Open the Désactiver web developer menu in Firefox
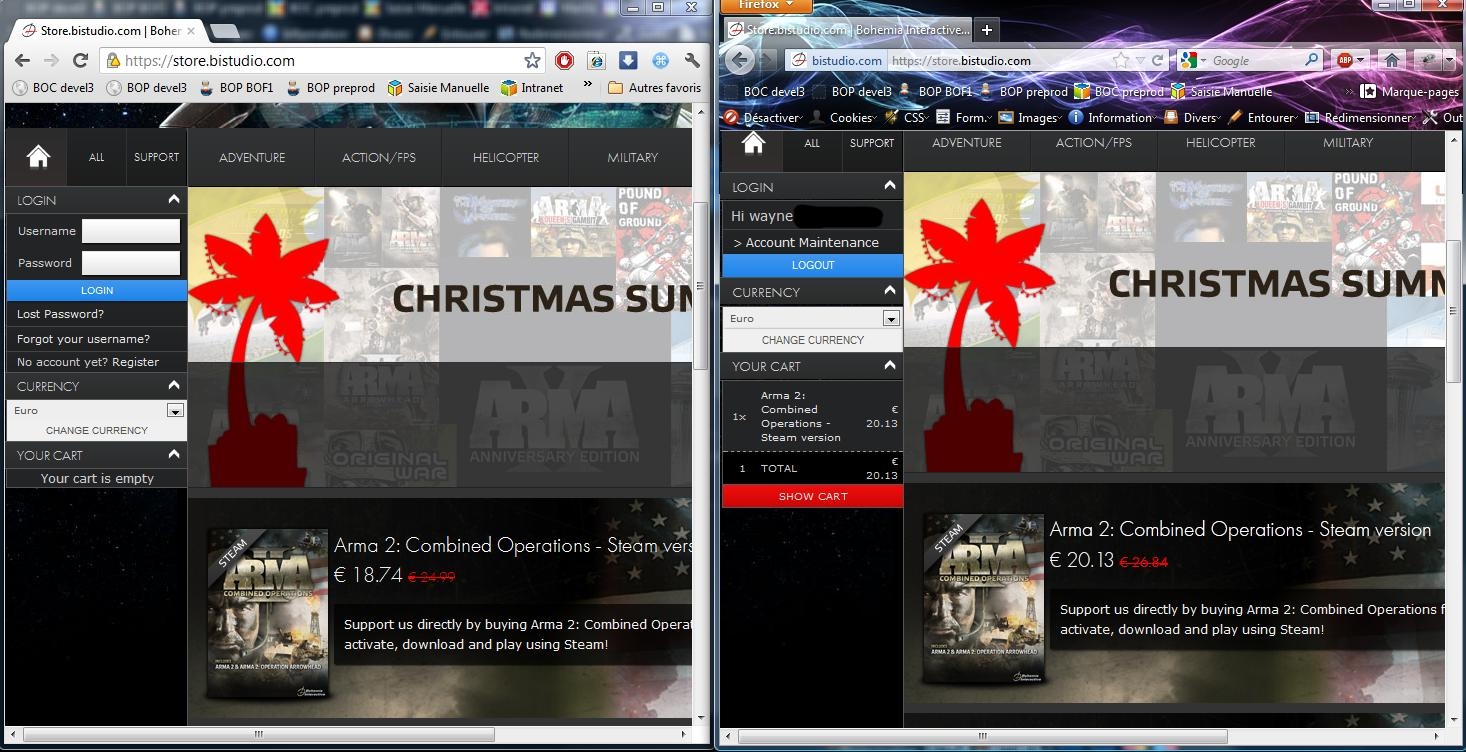 click(x=762, y=117)
